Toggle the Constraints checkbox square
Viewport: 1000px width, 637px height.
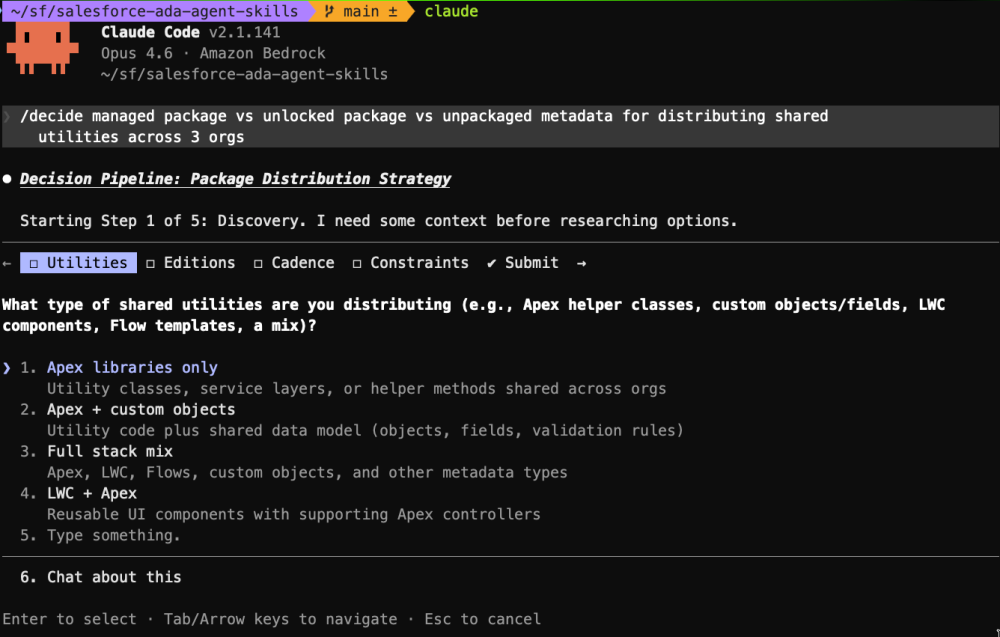(357, 263)
